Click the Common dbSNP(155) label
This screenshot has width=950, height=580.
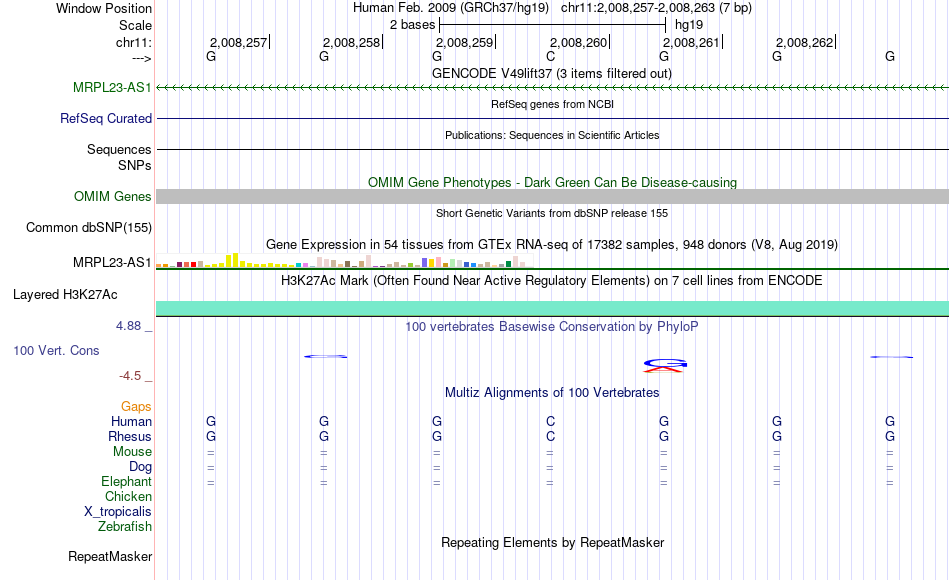click(x=89, y=227)
